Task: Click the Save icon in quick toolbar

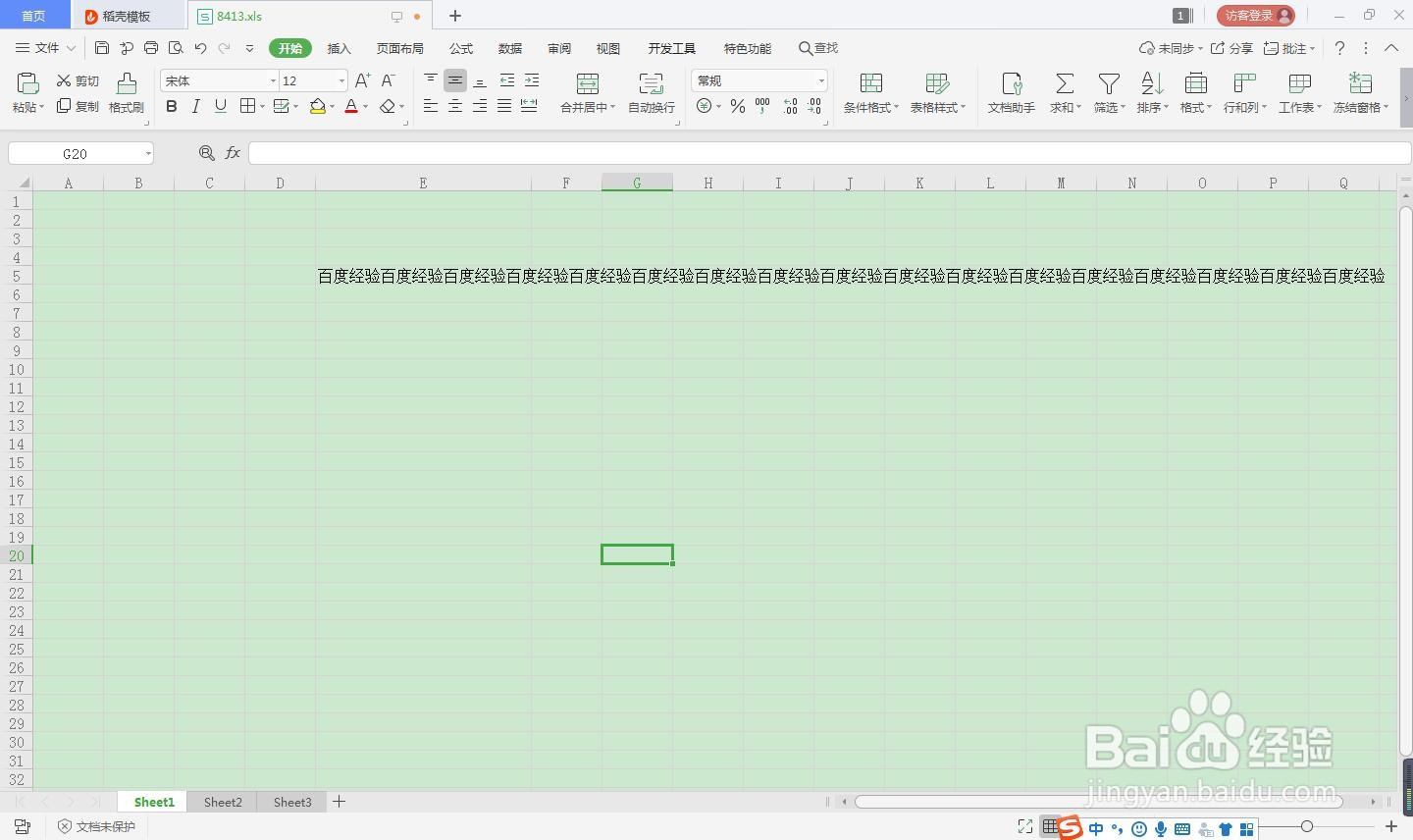Action: (x=101, y=47)
